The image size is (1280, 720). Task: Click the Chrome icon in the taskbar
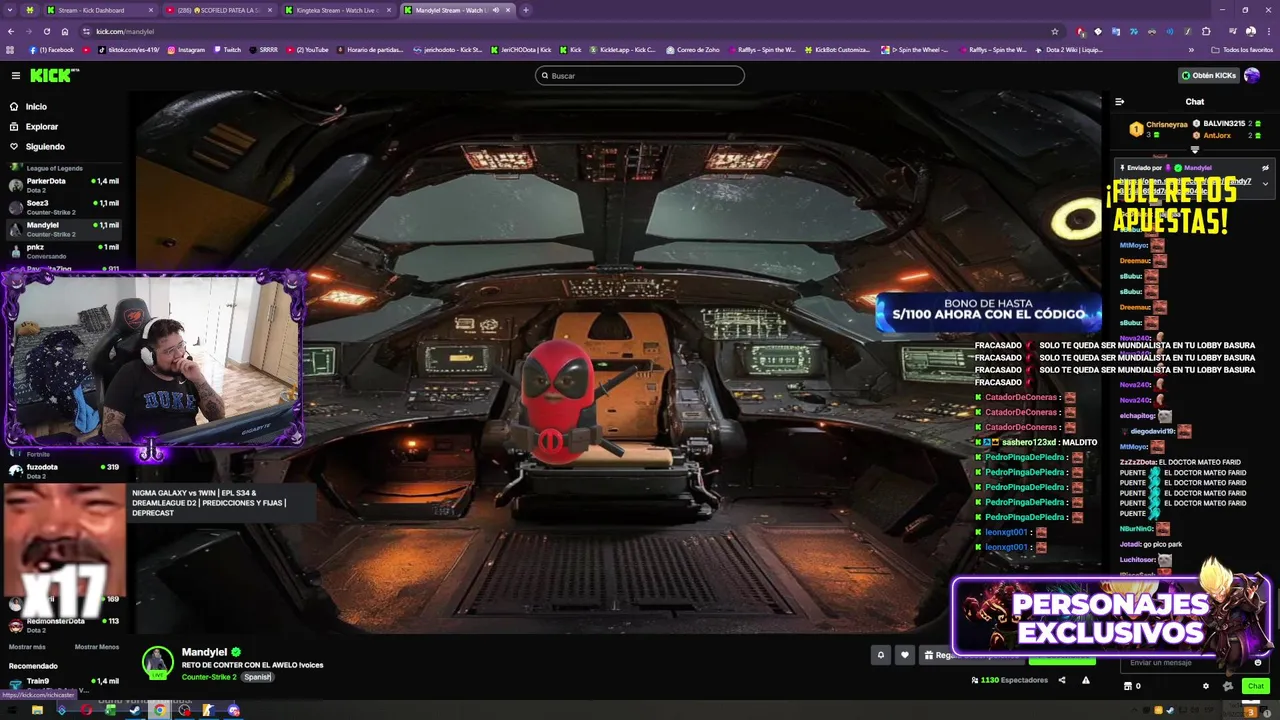(159, 710)
